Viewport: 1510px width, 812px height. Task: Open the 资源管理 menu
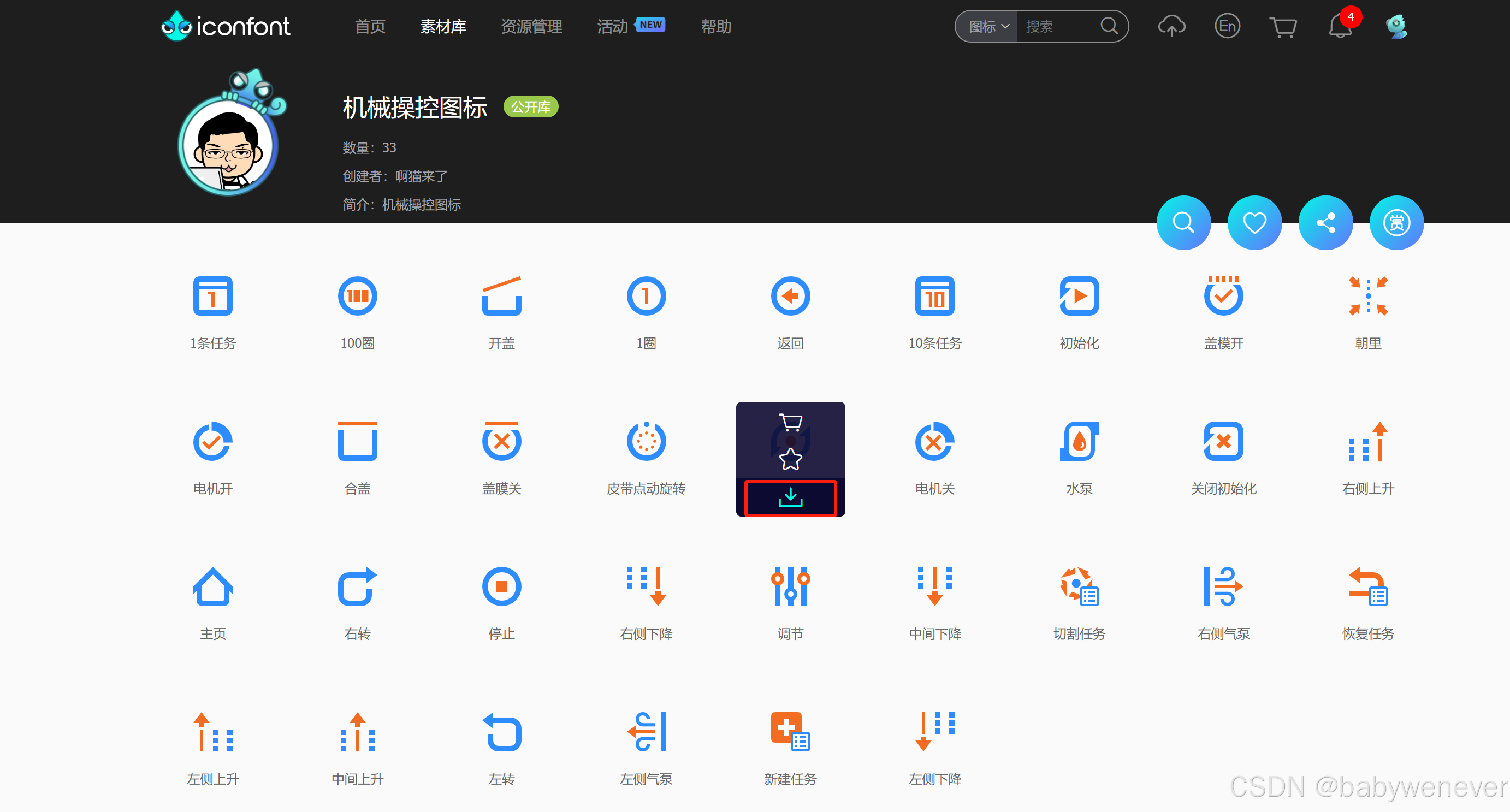pos(531,26)
